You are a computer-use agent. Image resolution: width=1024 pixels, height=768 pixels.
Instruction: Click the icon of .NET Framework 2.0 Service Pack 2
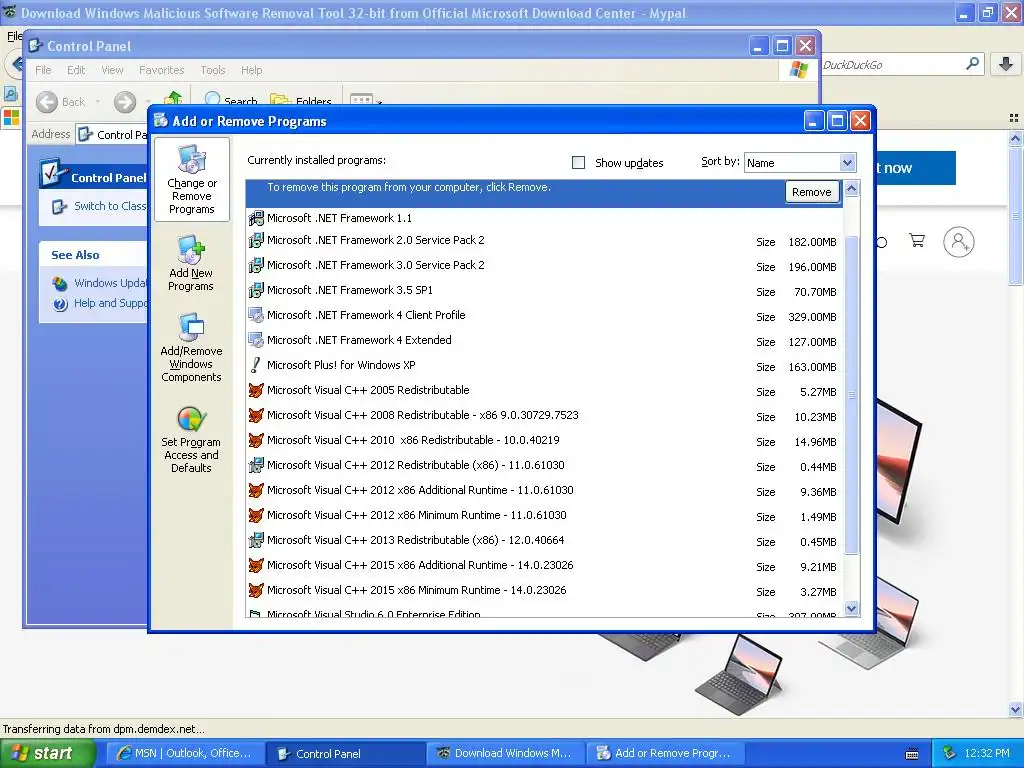pyautogui.click(x=256, y=240)
